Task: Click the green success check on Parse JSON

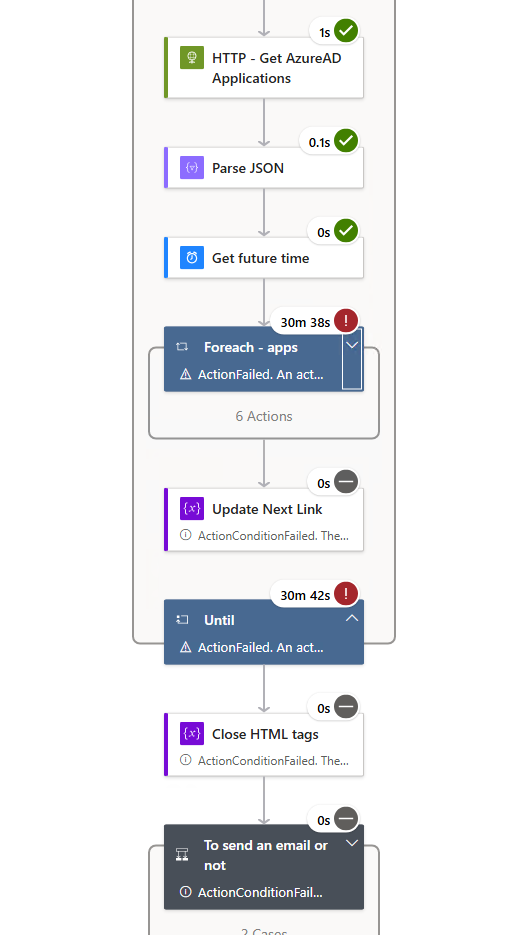Action: click(346, 141)
